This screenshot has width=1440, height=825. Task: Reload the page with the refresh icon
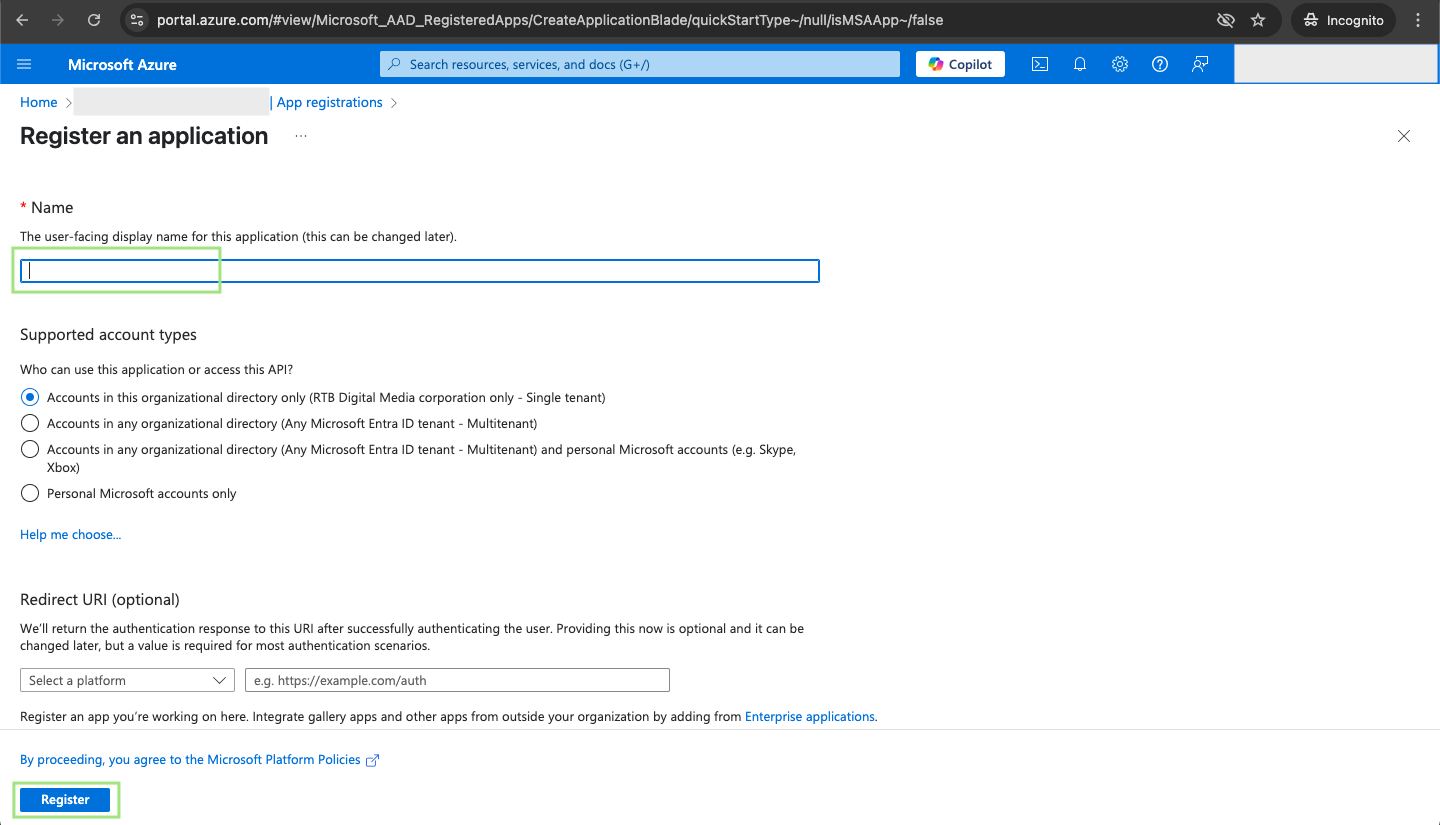tap(94, 20)
